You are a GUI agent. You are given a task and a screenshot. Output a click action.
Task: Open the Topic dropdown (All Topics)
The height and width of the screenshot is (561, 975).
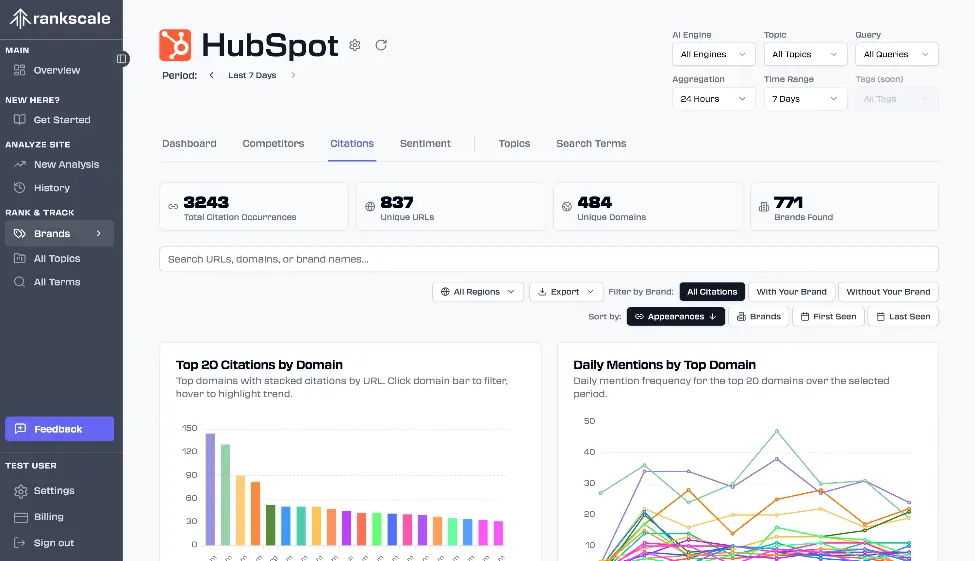point(805,54)
